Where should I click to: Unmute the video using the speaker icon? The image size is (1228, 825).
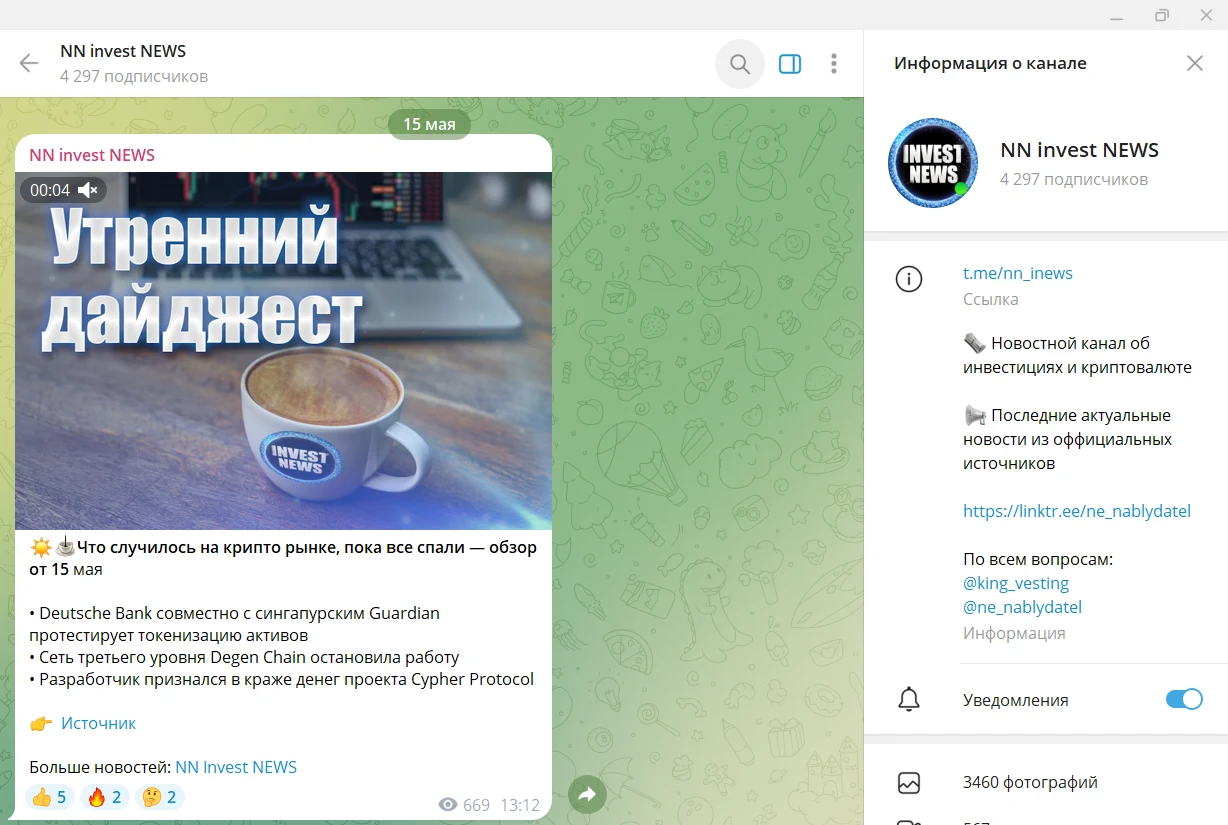click(88, 190)
